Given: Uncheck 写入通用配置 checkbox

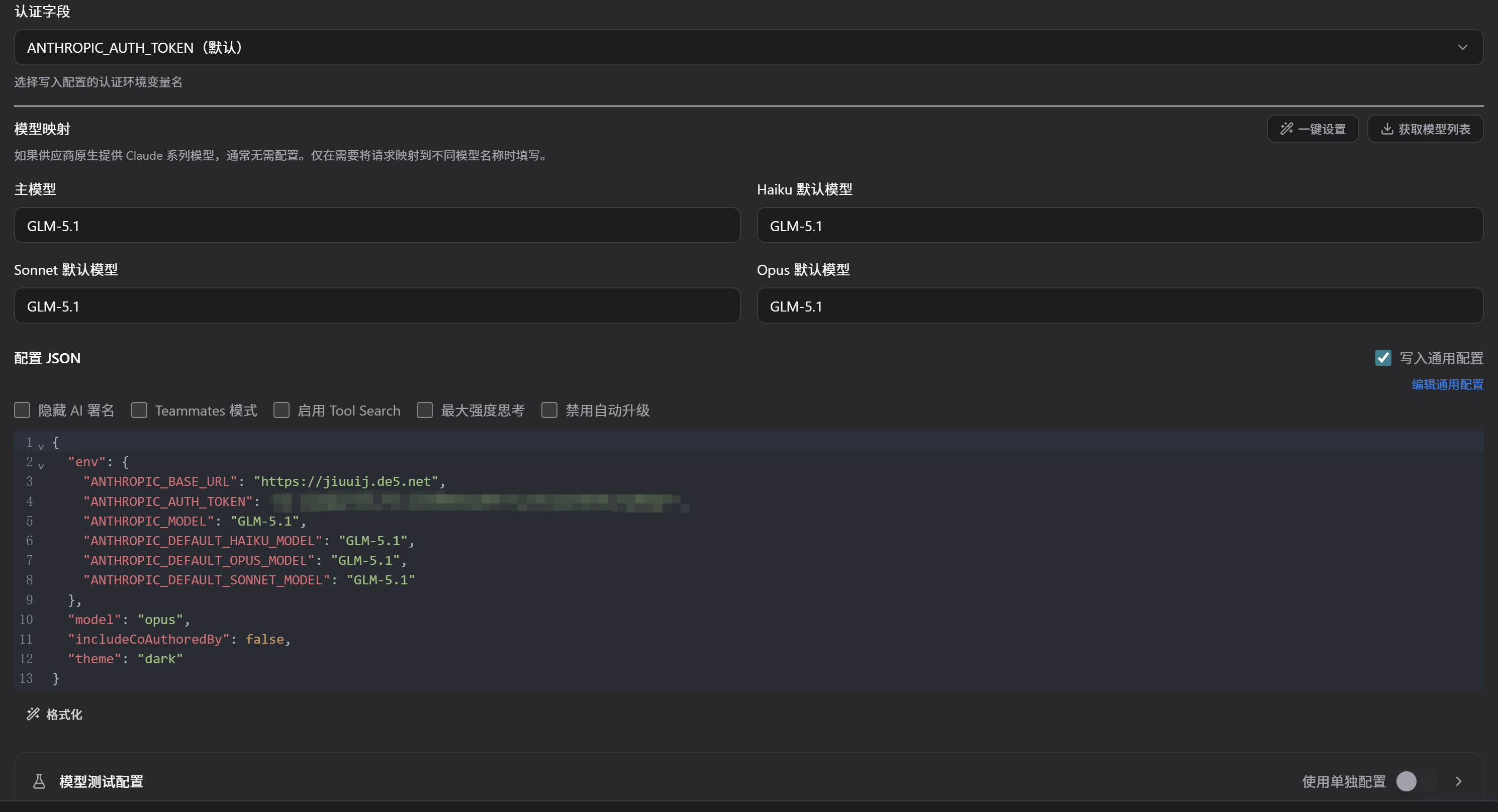Looking at the screenshot, I should (1383, 357).
